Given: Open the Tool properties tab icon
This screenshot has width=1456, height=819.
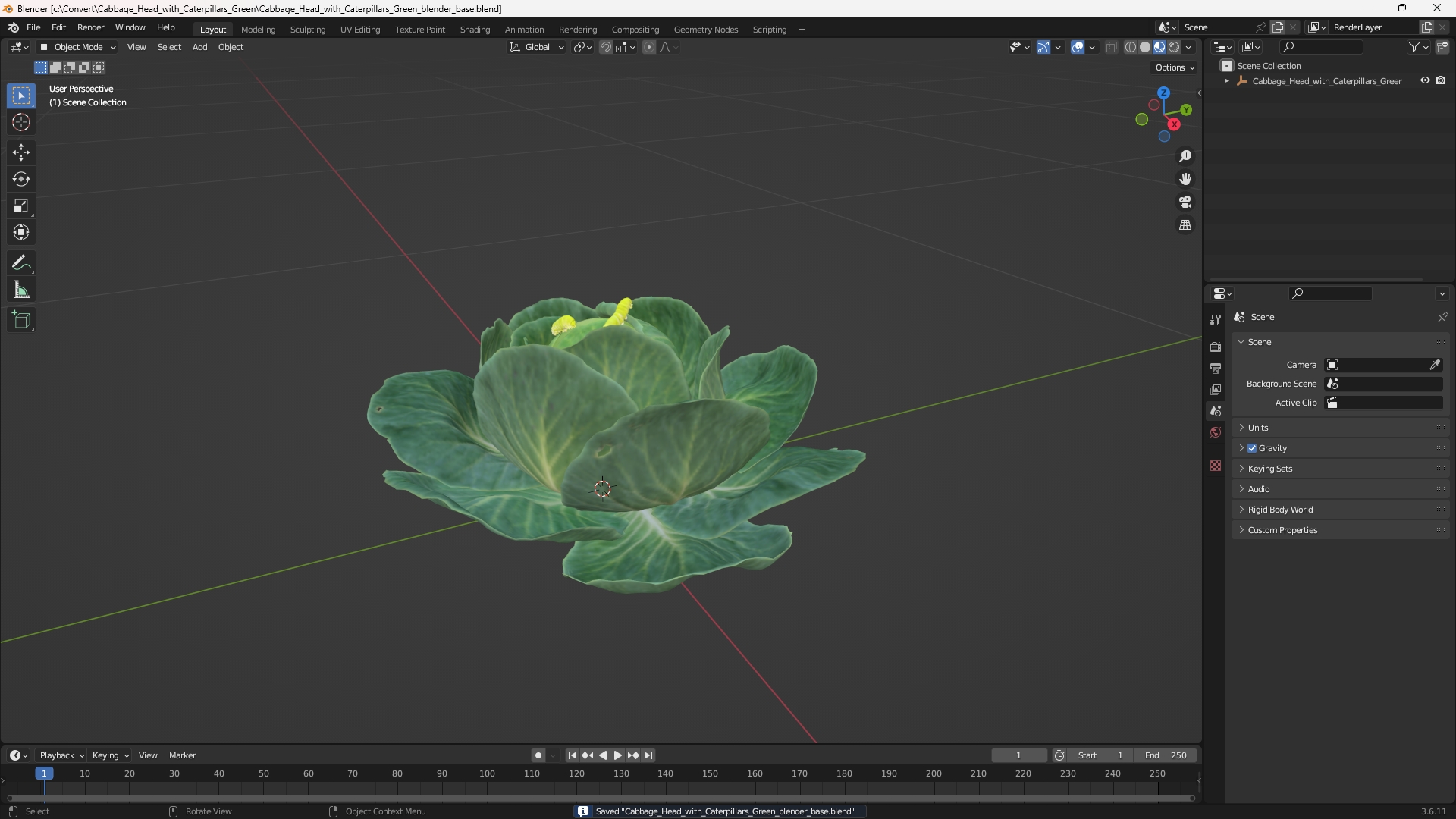Looking at the screenshot, I should pos(1216,320).
